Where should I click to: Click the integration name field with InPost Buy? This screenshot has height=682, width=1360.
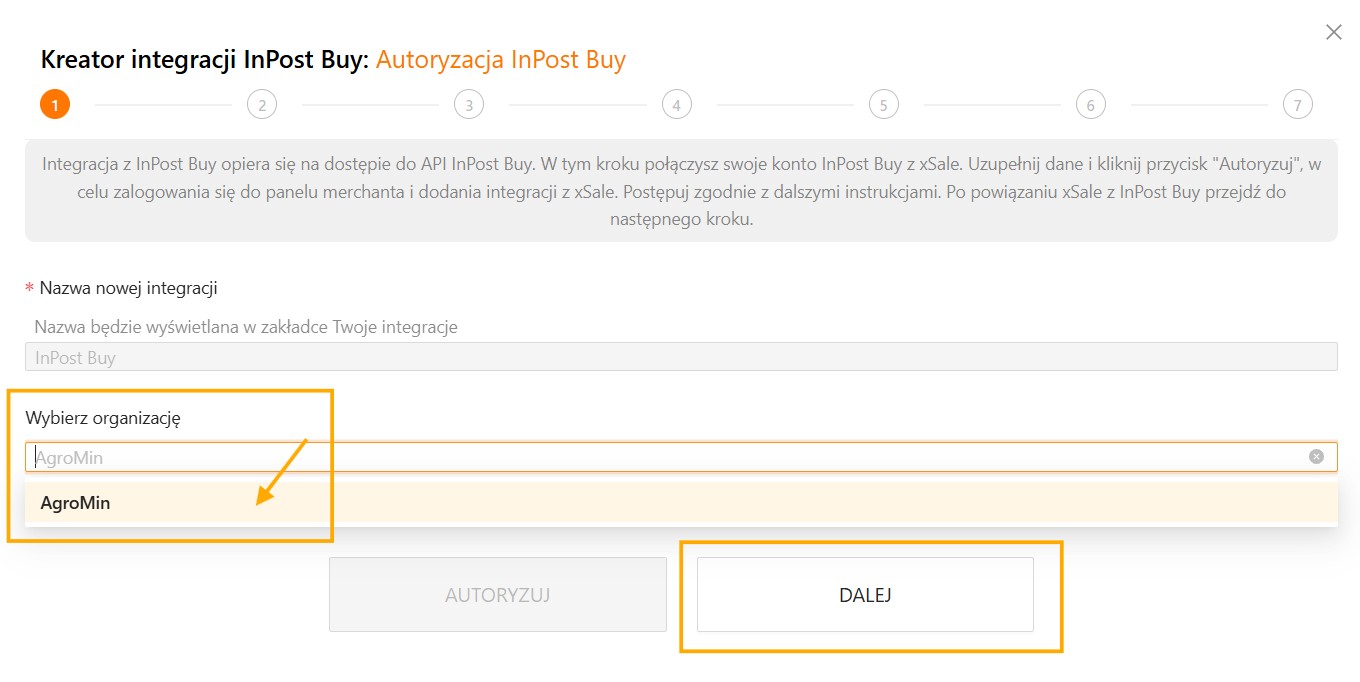point(680,357)
